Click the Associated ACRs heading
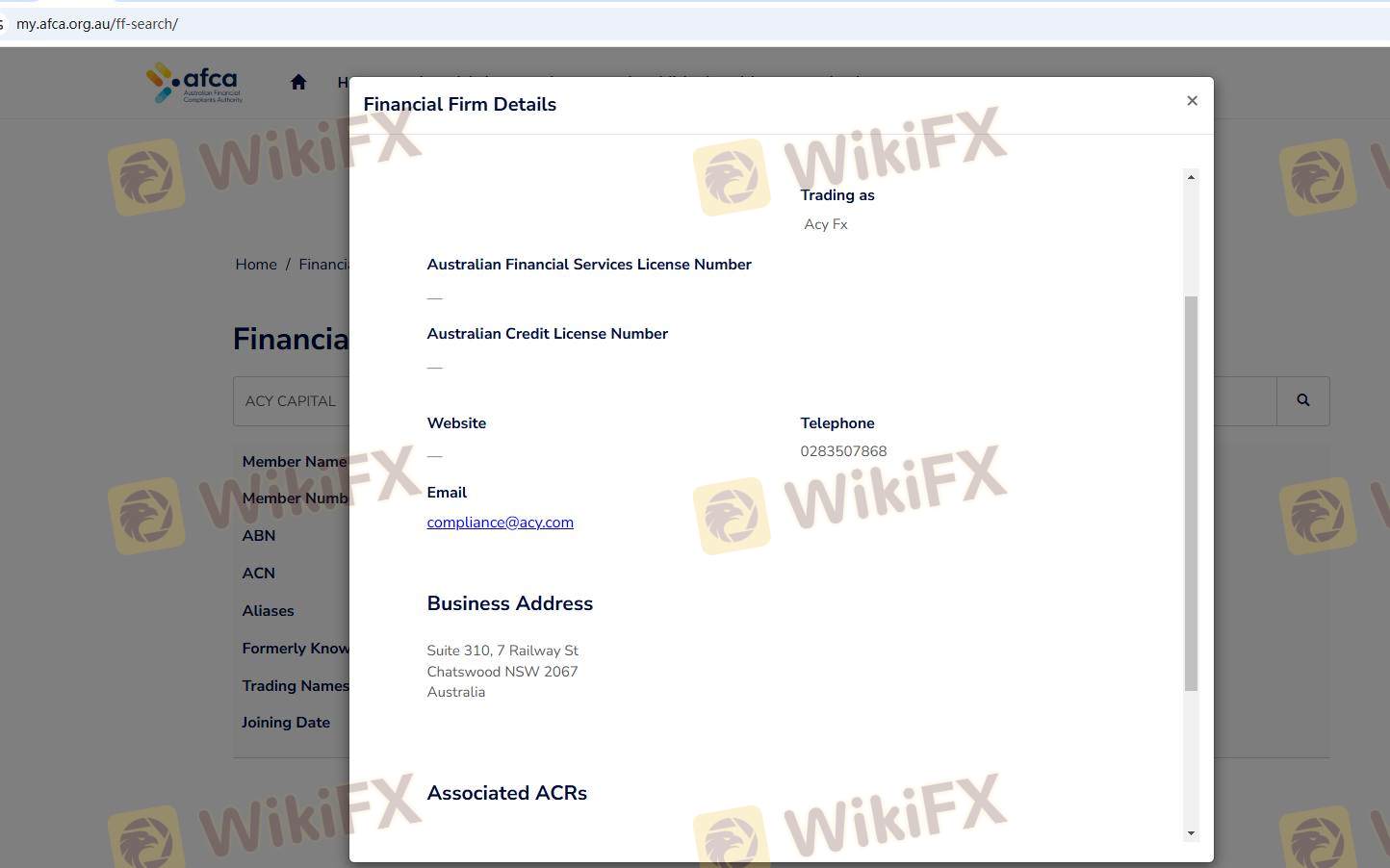 click(x=506, y=793)
